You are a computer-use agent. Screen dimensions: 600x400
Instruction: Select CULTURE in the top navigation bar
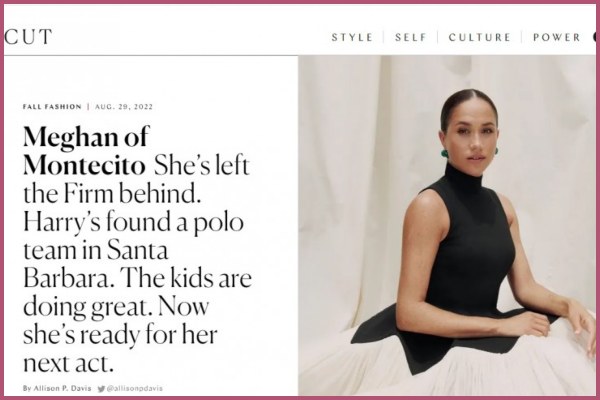pyautogui.click(x=479, y=38)
